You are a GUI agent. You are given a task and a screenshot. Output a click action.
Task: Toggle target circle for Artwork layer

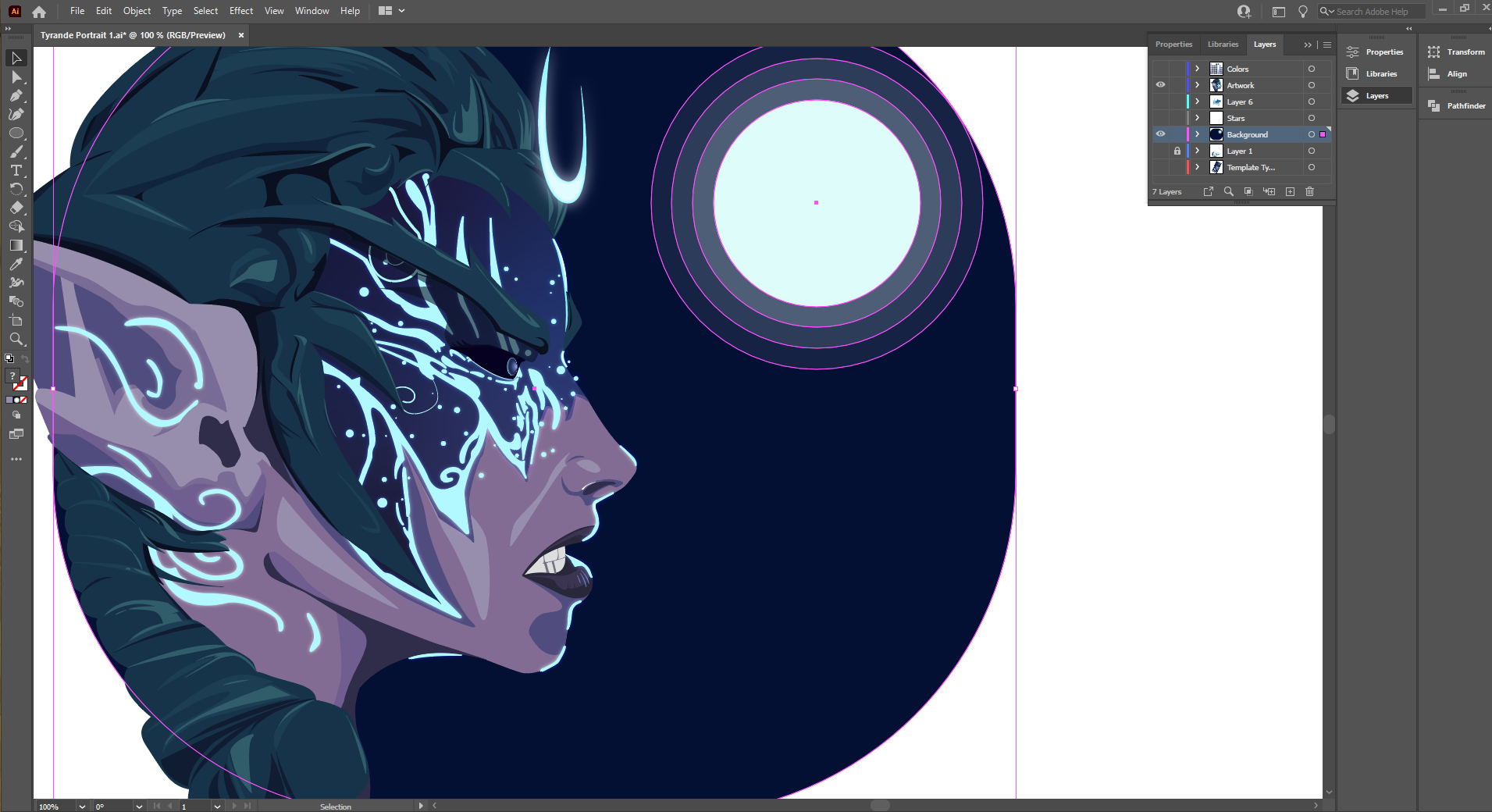click(x=1311, y=85)
